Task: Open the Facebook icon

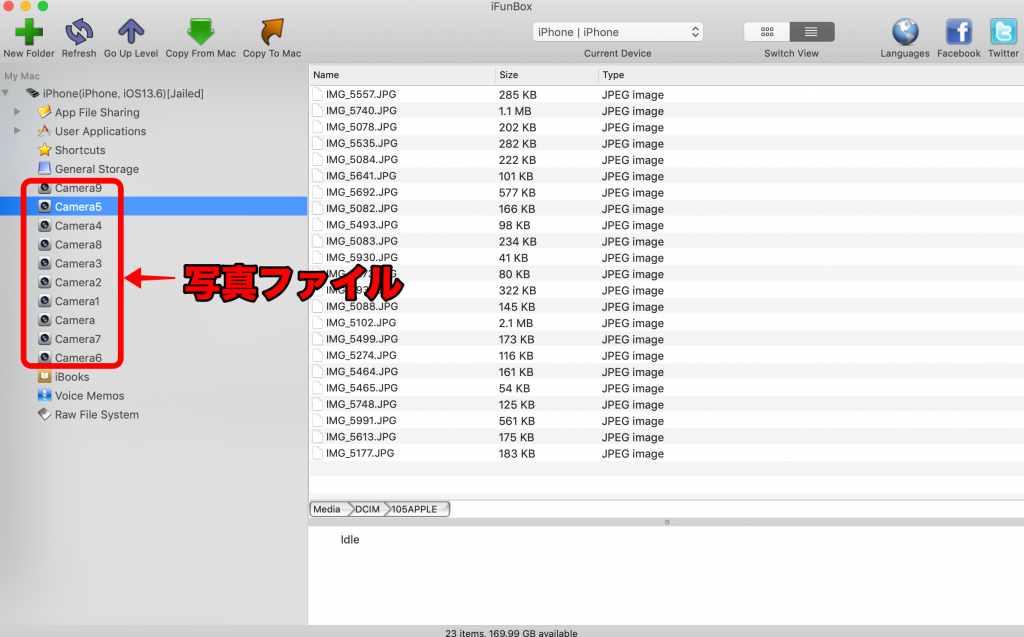Action: (958, 32)
